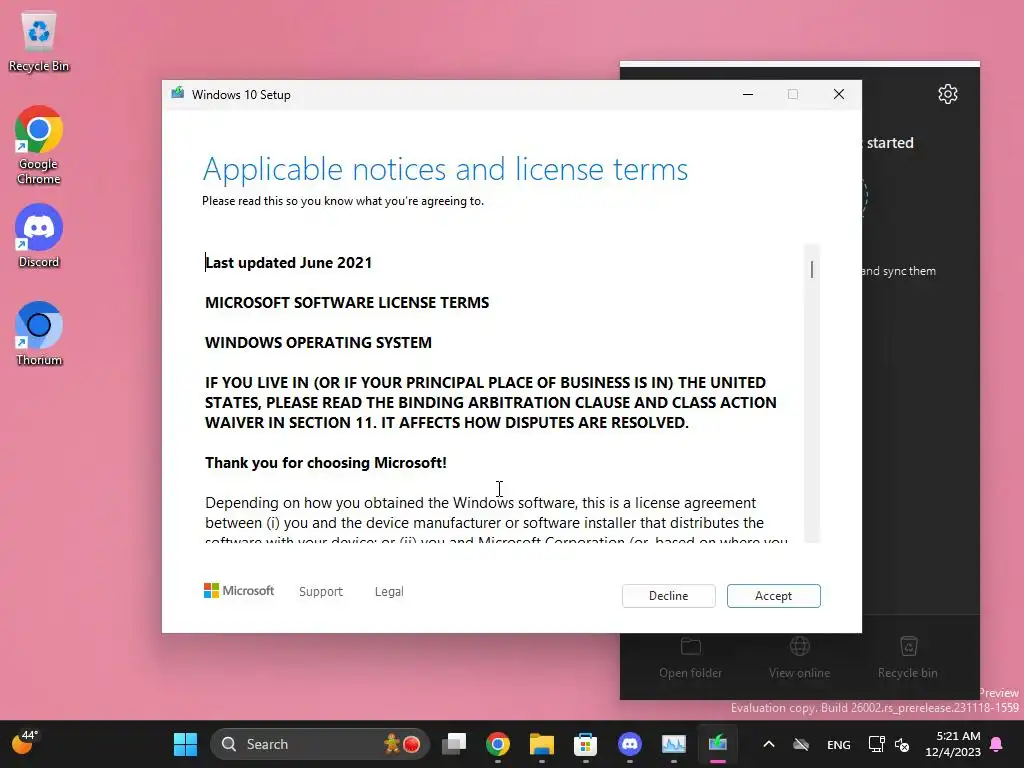Select the Google Chrome desktop shortcut
The width and height of the screenshot is (1024, 768).
[39, 145]
